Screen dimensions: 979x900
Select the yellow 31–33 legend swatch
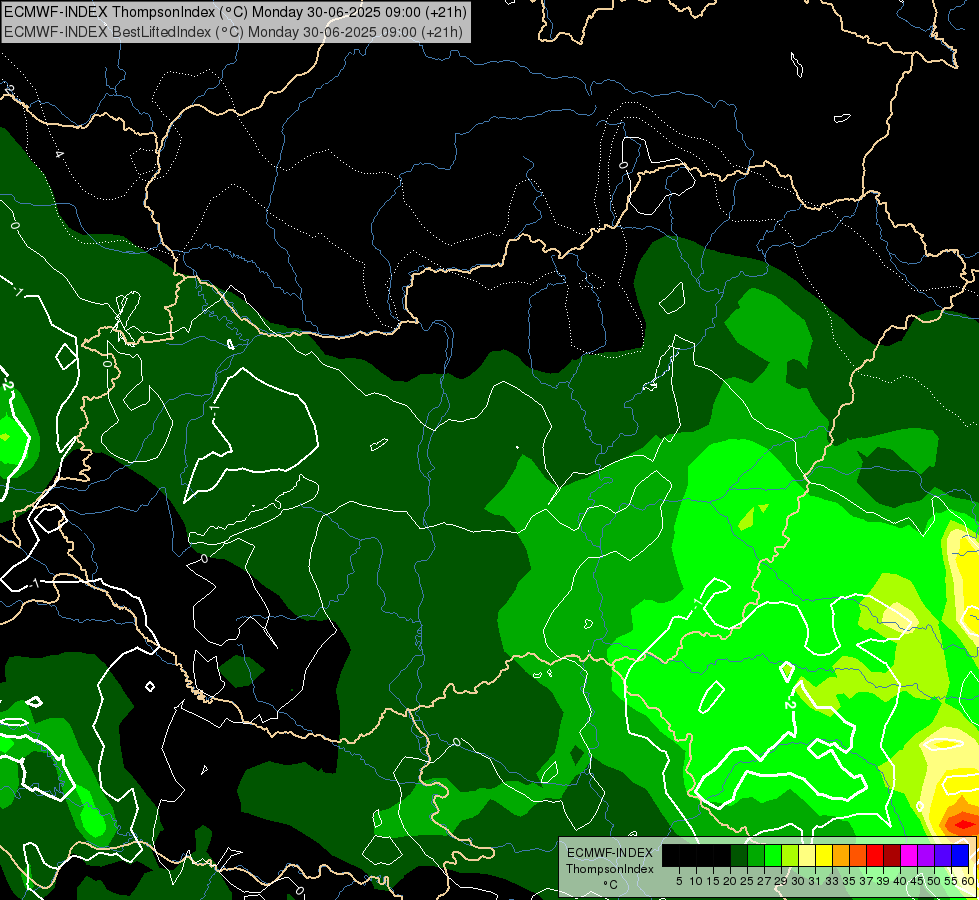pyautogui.click(x=824, y=855)
